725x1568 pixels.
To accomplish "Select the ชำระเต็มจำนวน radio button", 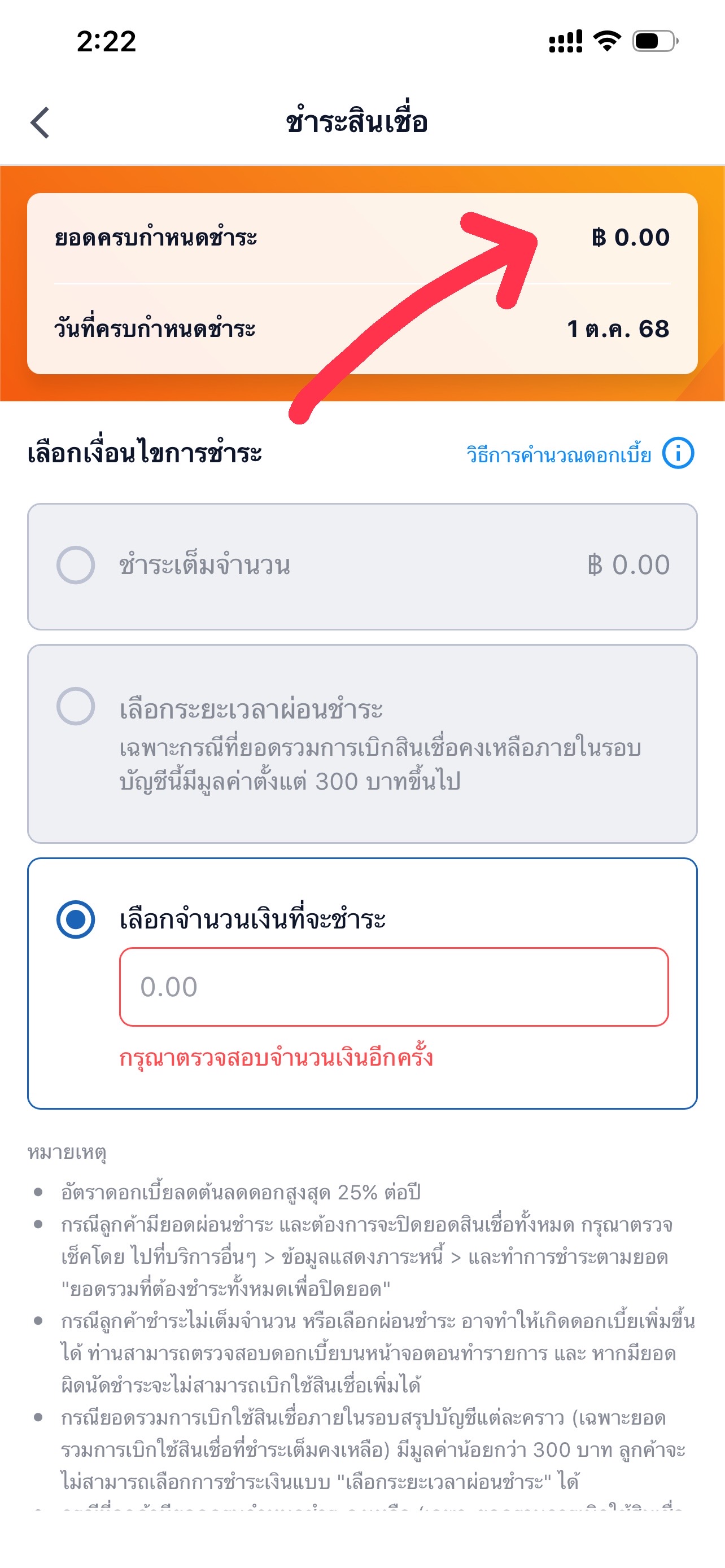I will point(76,565).
